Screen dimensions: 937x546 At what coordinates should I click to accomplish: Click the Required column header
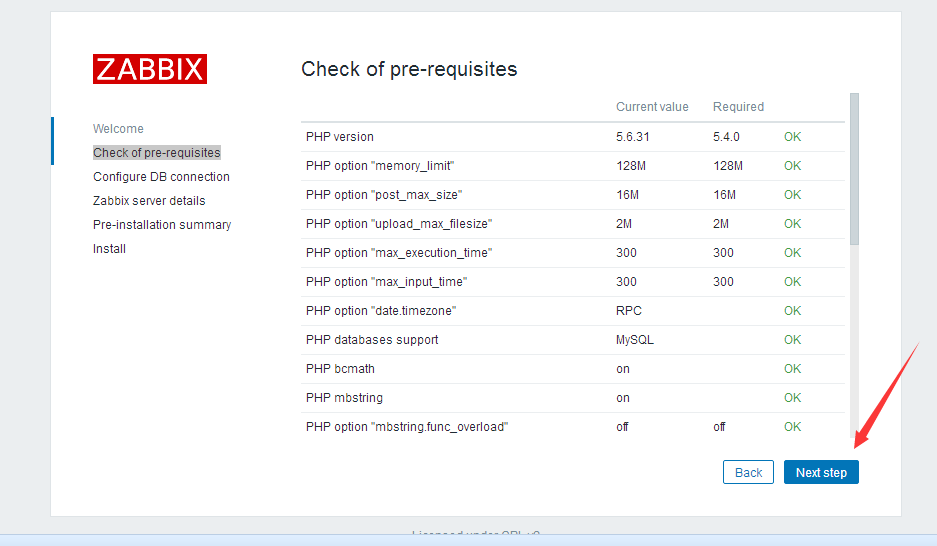pyautogui.click(x=738, y=107)
